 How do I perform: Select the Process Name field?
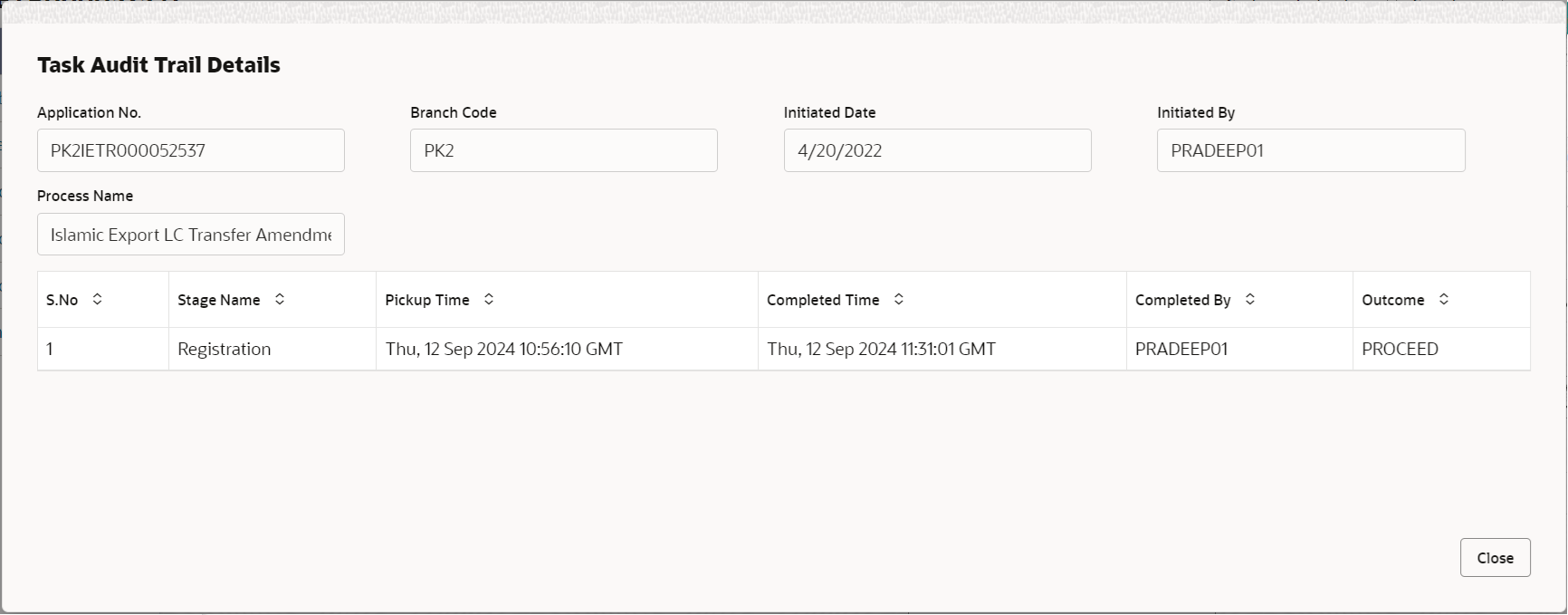tap(191, 235)
